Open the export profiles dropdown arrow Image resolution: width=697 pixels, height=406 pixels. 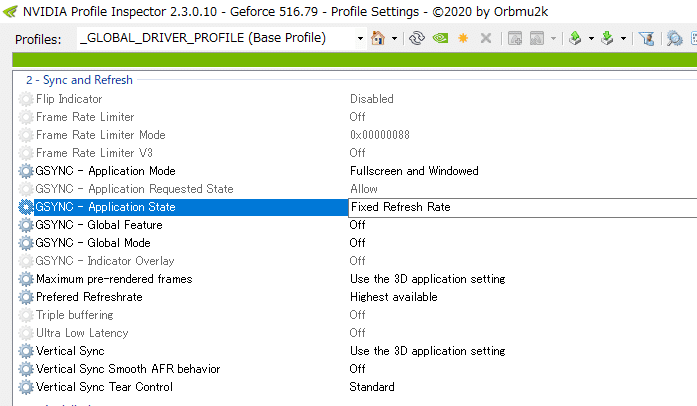click(x=591, y=39)
